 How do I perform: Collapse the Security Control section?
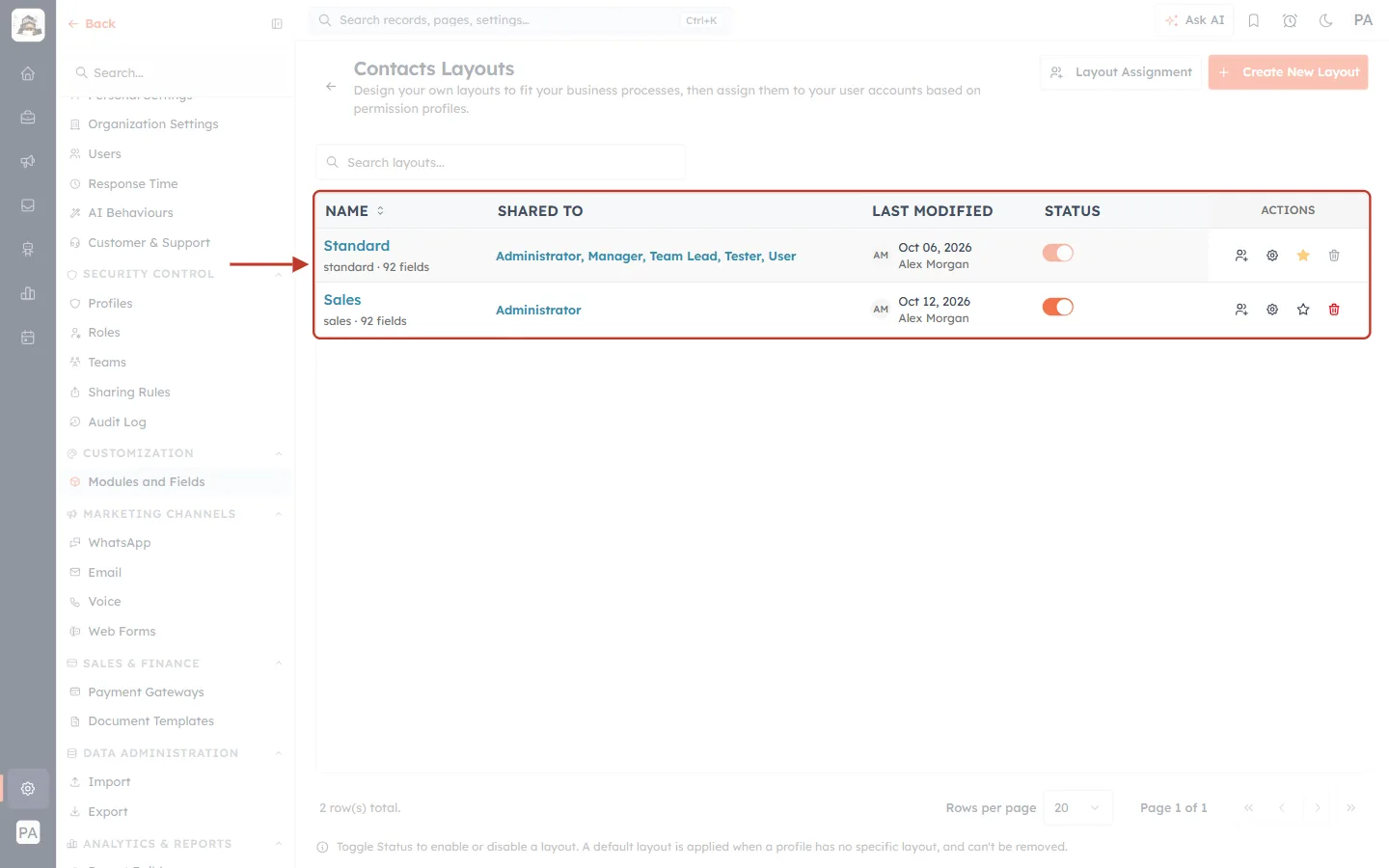(x=279, y=274)
